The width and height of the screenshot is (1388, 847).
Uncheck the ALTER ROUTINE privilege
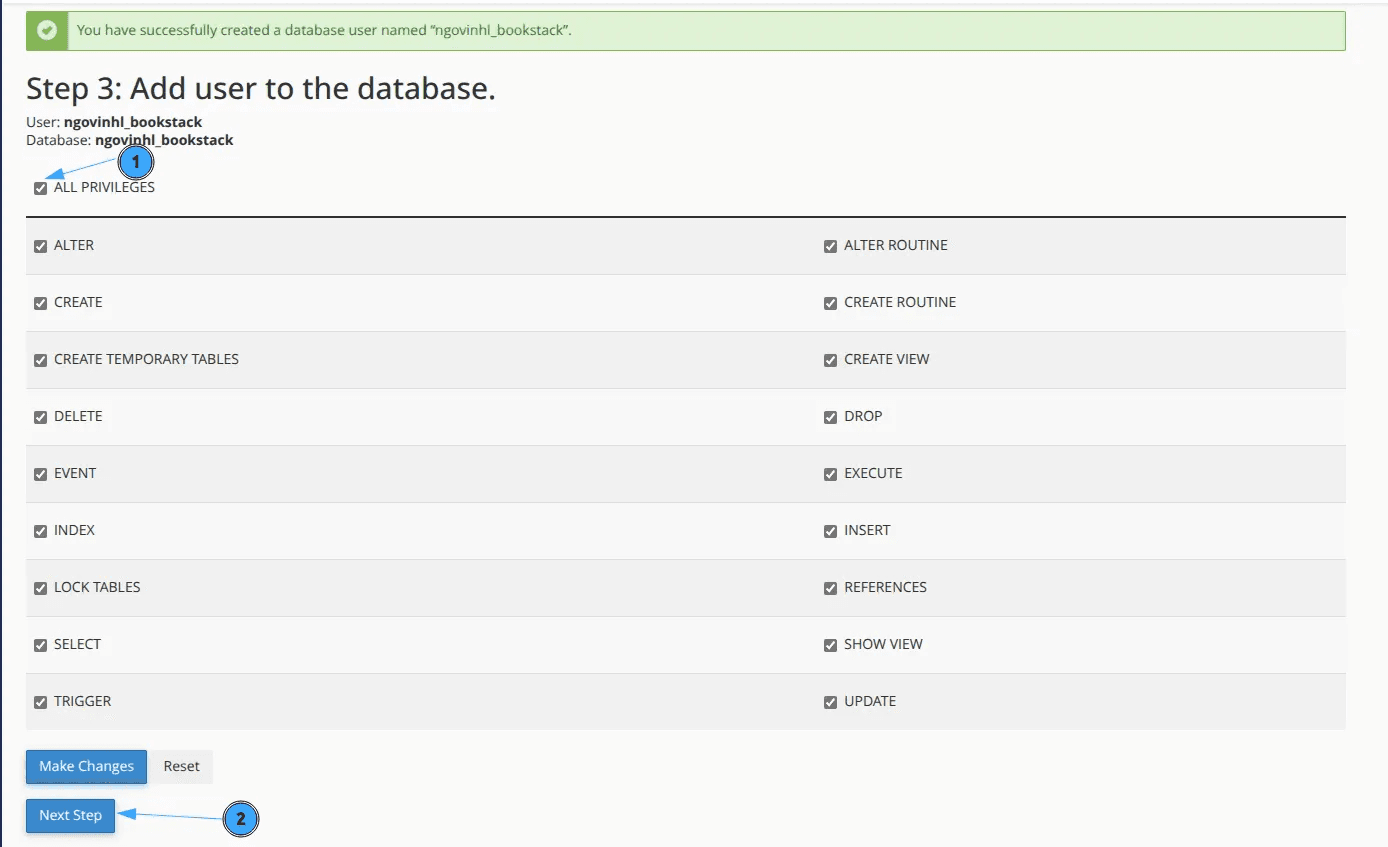[830, 246]
